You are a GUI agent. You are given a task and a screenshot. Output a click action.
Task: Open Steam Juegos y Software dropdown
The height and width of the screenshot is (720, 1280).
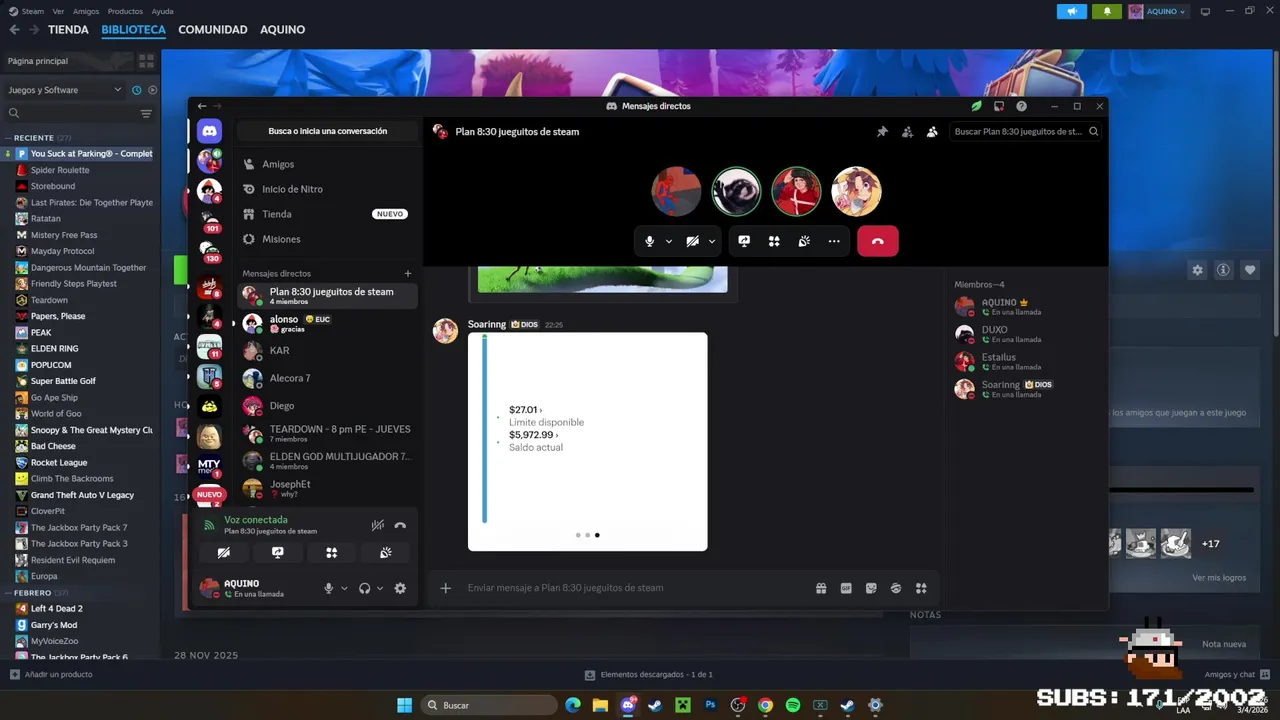pyautogui.click(x=64, y=90)
